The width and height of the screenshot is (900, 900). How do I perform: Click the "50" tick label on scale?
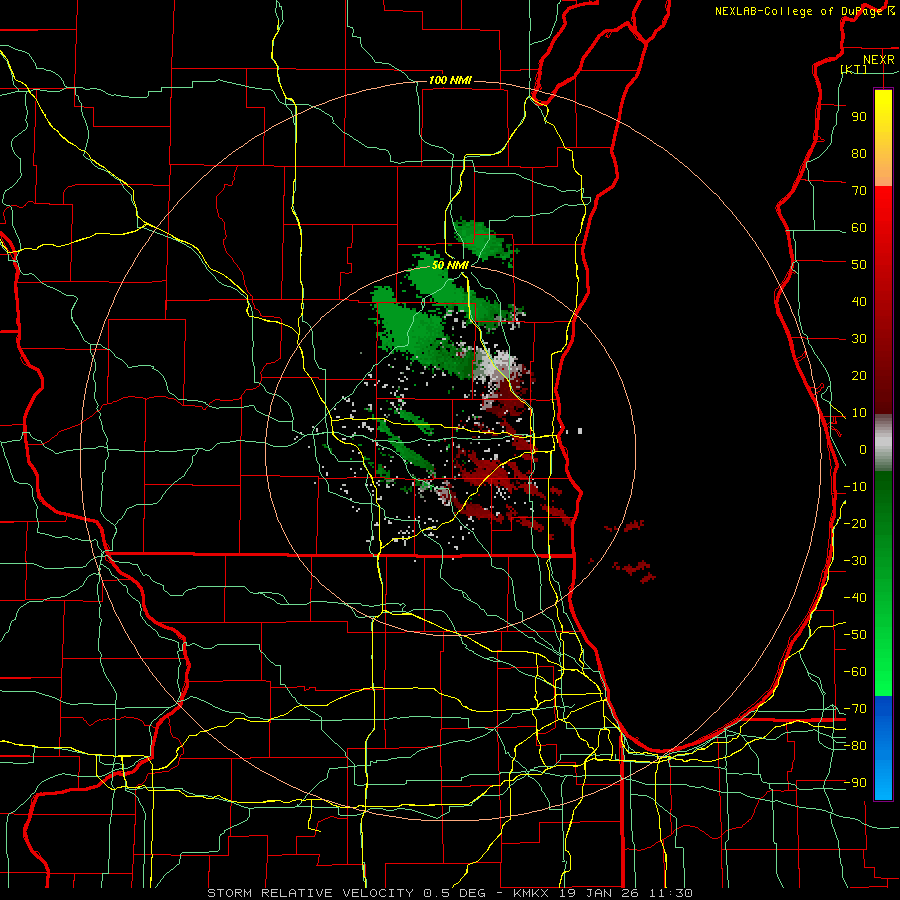coord(859,265)
